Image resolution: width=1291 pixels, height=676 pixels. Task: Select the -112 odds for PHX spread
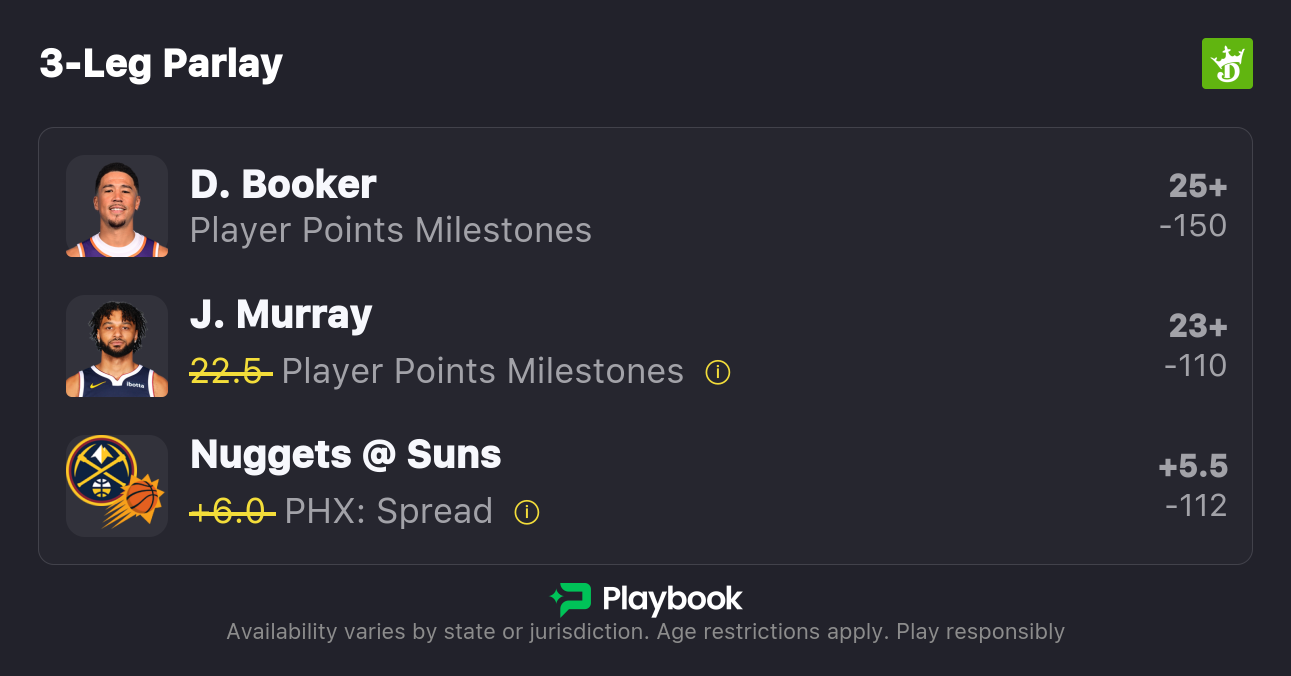pyautogui.click(x=1195, y=506)
